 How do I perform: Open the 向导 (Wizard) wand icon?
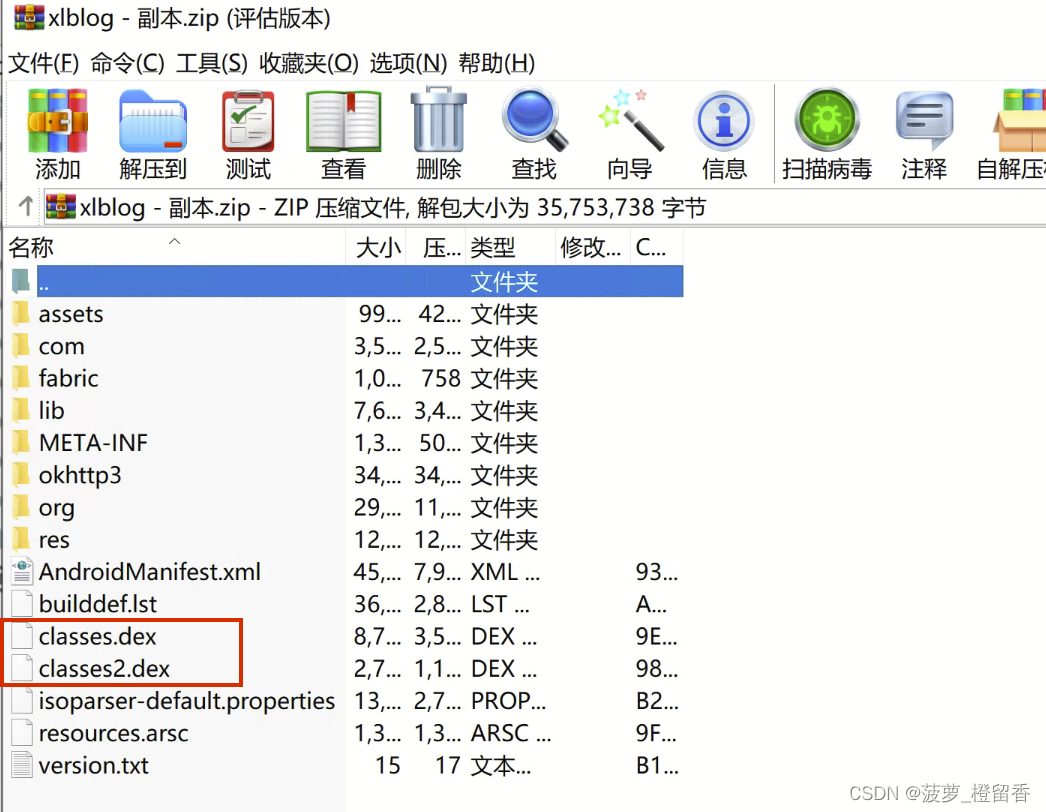tap(630, 120)
